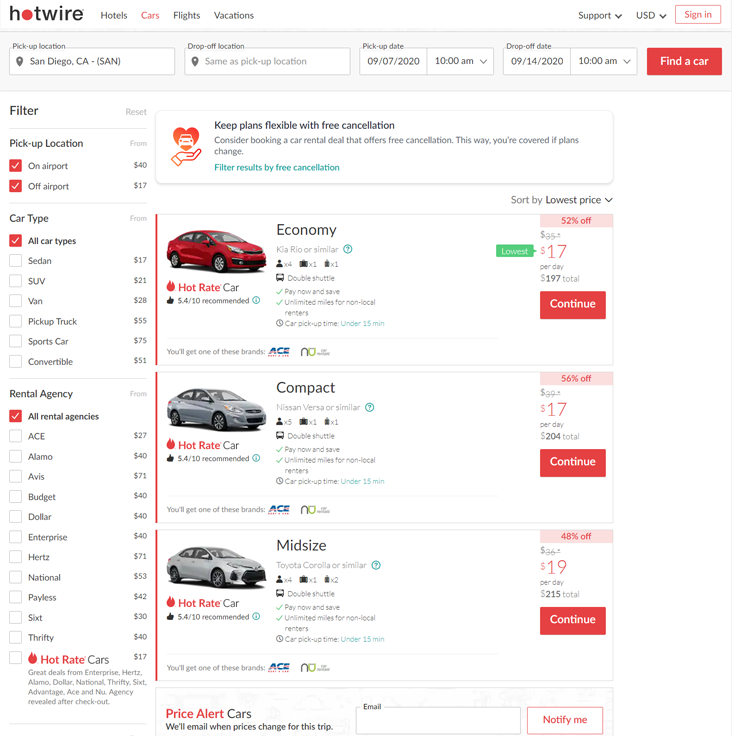Check the Alamo rental agency checkbox
Viewport: 732px width, 736px height.
coord(15,456)
